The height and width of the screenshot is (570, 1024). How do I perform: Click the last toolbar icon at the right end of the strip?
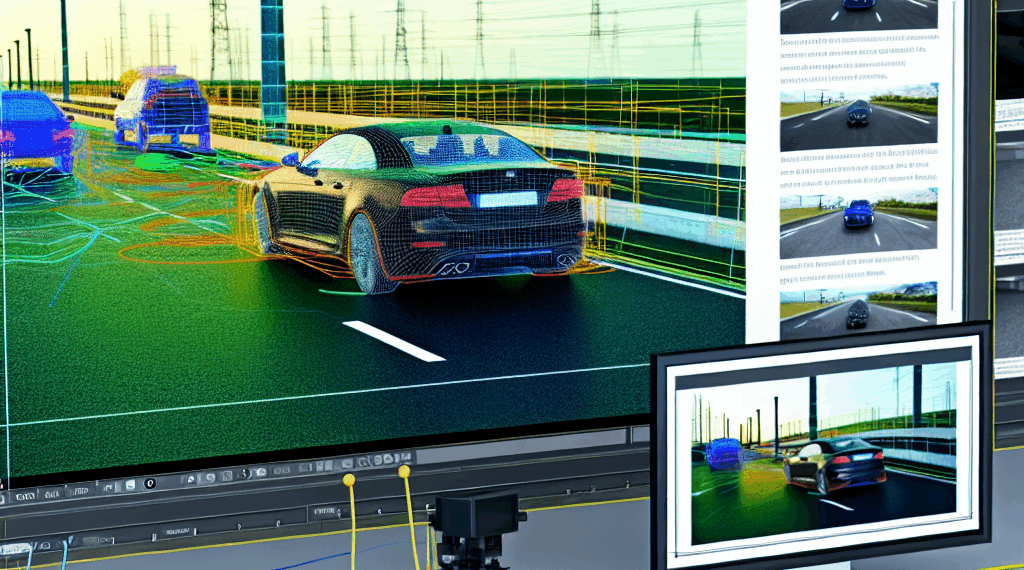[405, 456]
